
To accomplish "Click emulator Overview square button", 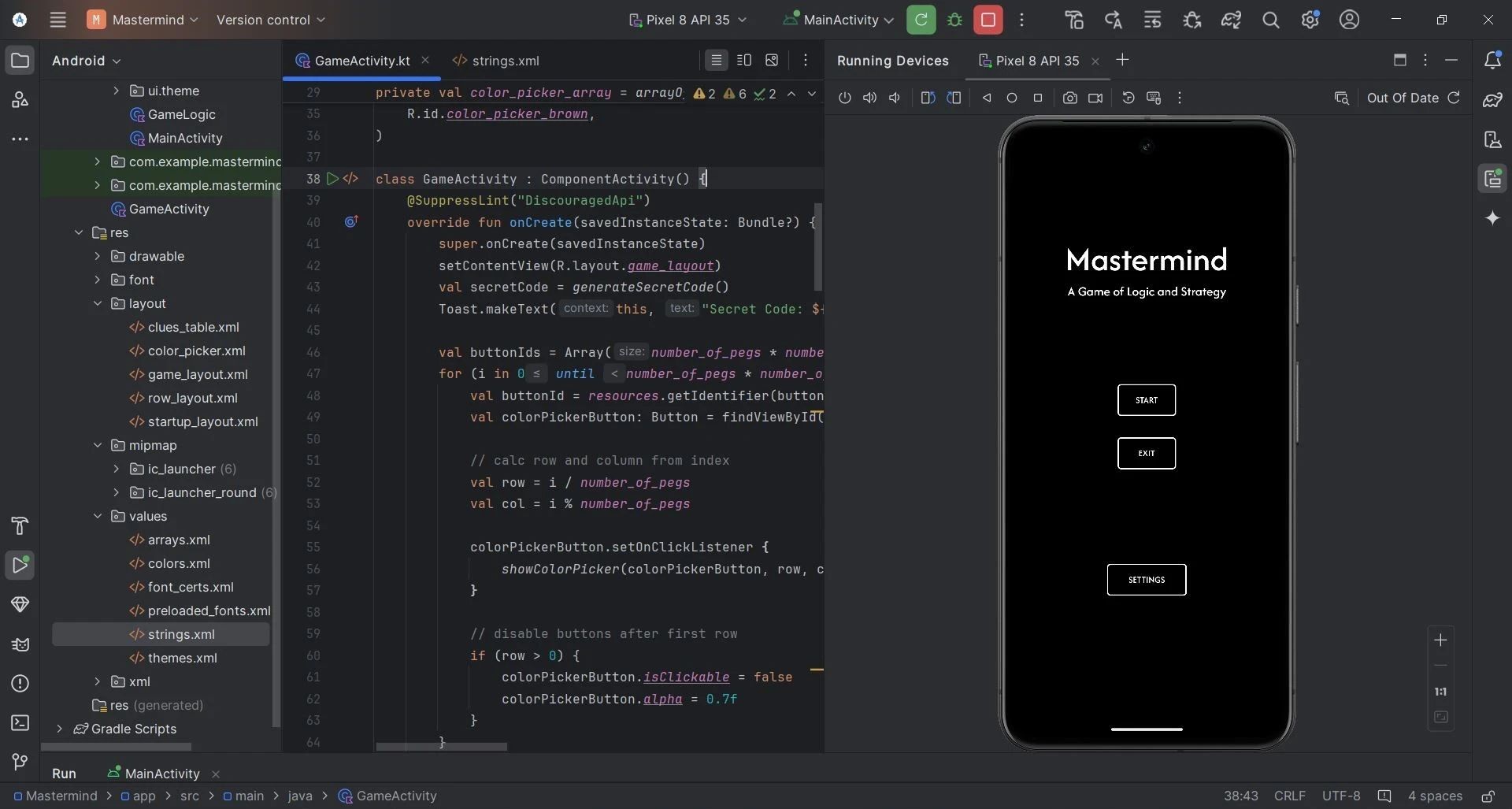I will tap(1038, 98).
